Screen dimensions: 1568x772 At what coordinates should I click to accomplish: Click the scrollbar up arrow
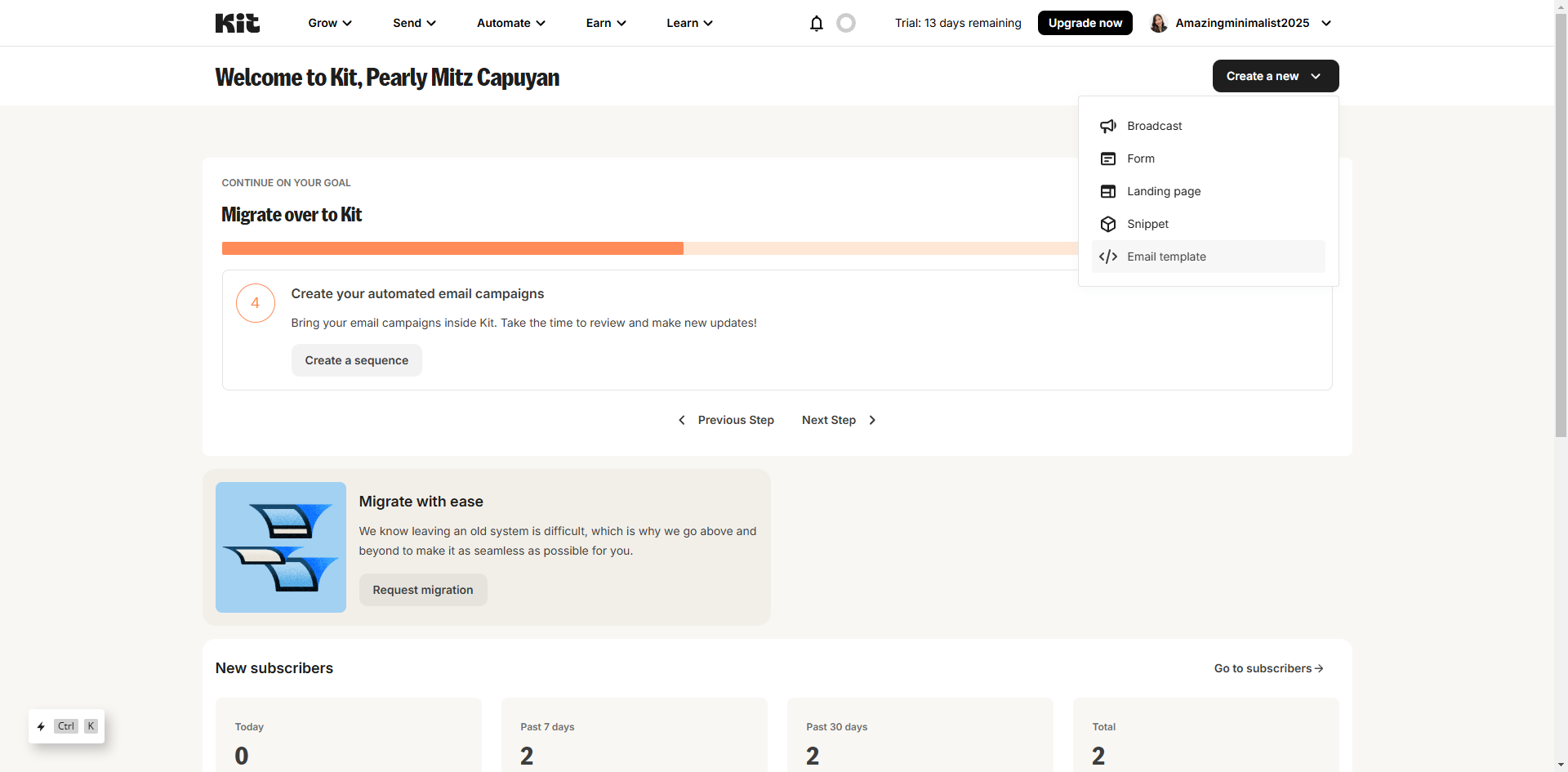pyautogui.click(x=1561, y=7)
